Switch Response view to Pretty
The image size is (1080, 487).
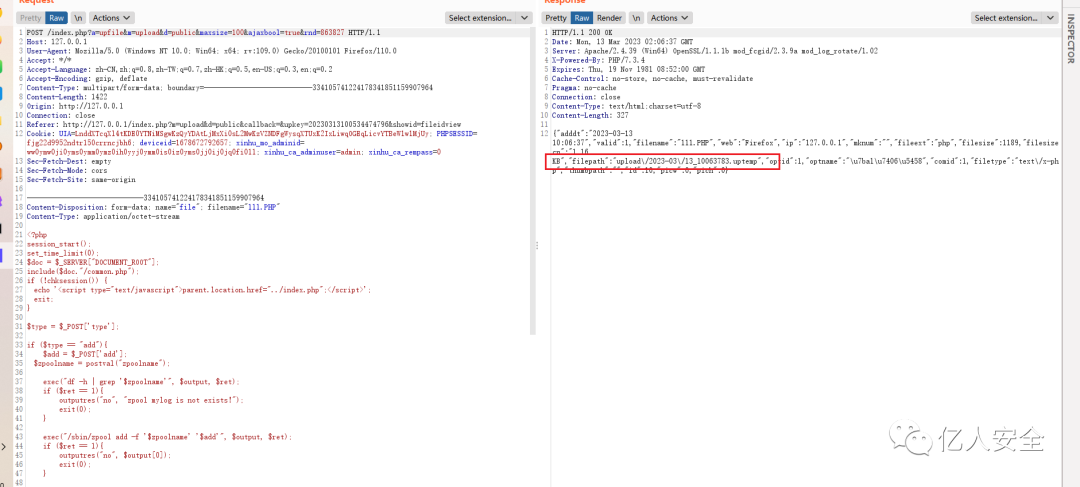pos(557,18)
